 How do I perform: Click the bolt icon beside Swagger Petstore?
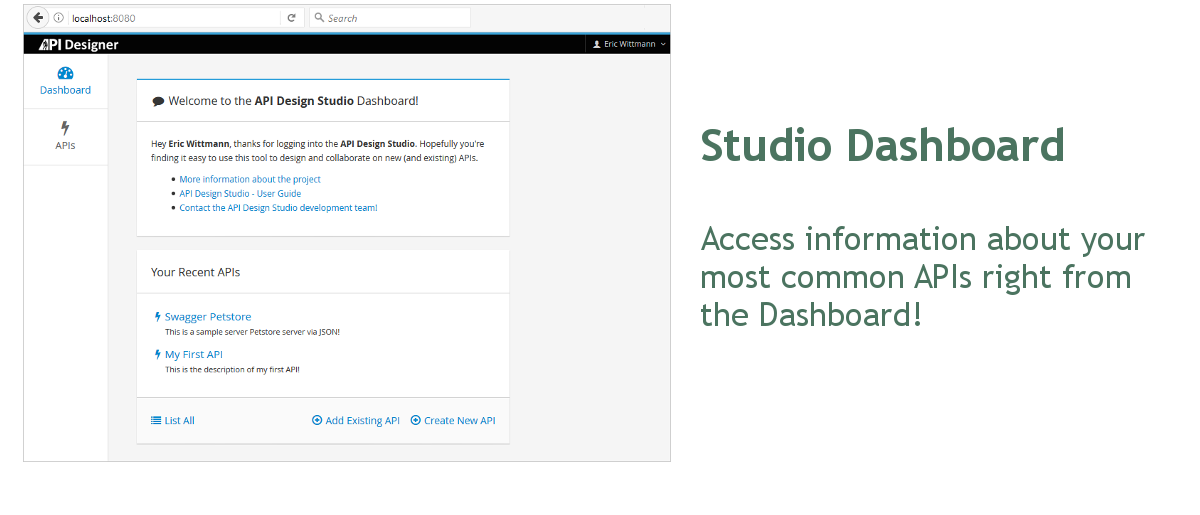pyautogui.click(x=158, y=317)
